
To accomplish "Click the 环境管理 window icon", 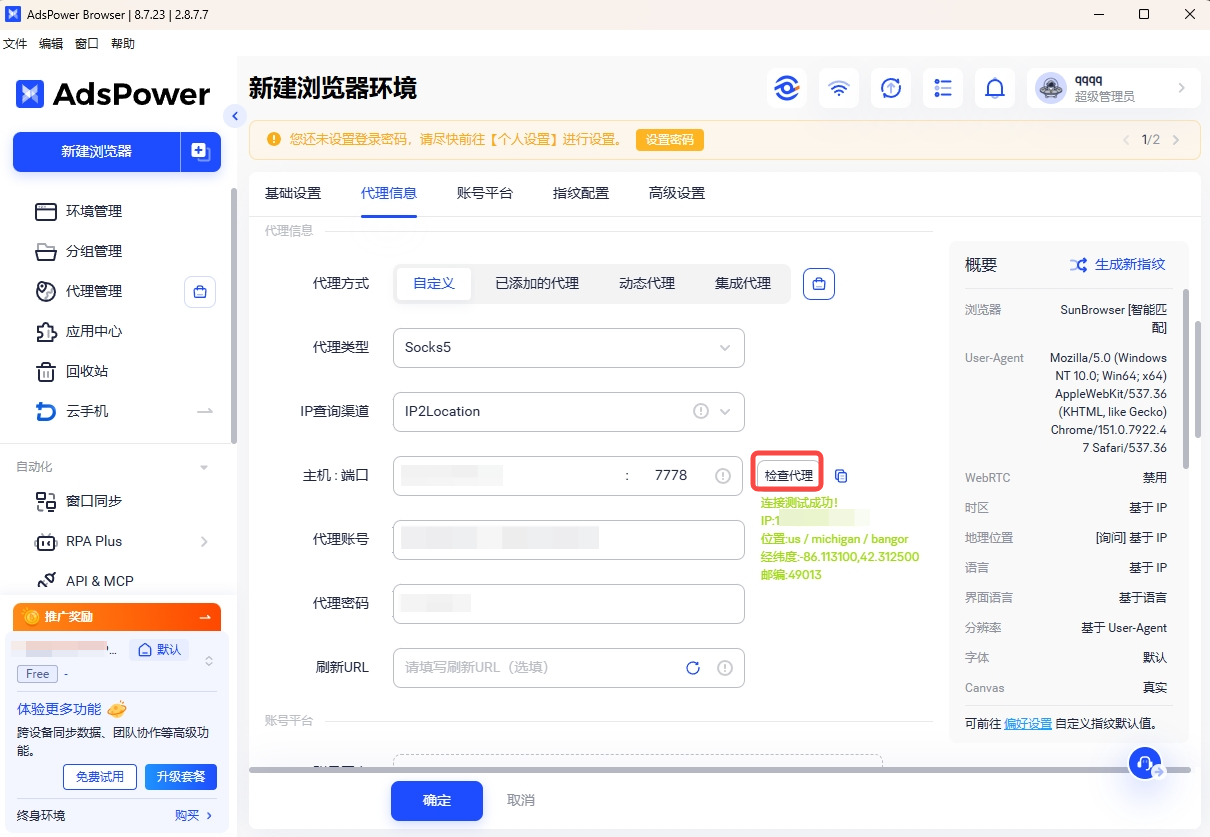I will click(45, 211).
